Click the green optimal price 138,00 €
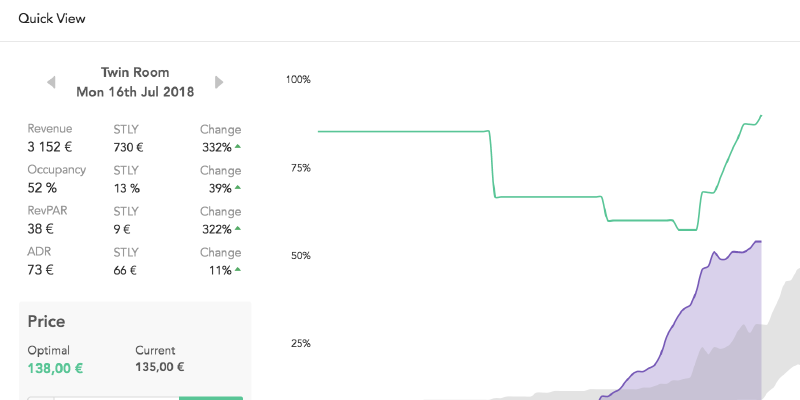 (55, 368)
